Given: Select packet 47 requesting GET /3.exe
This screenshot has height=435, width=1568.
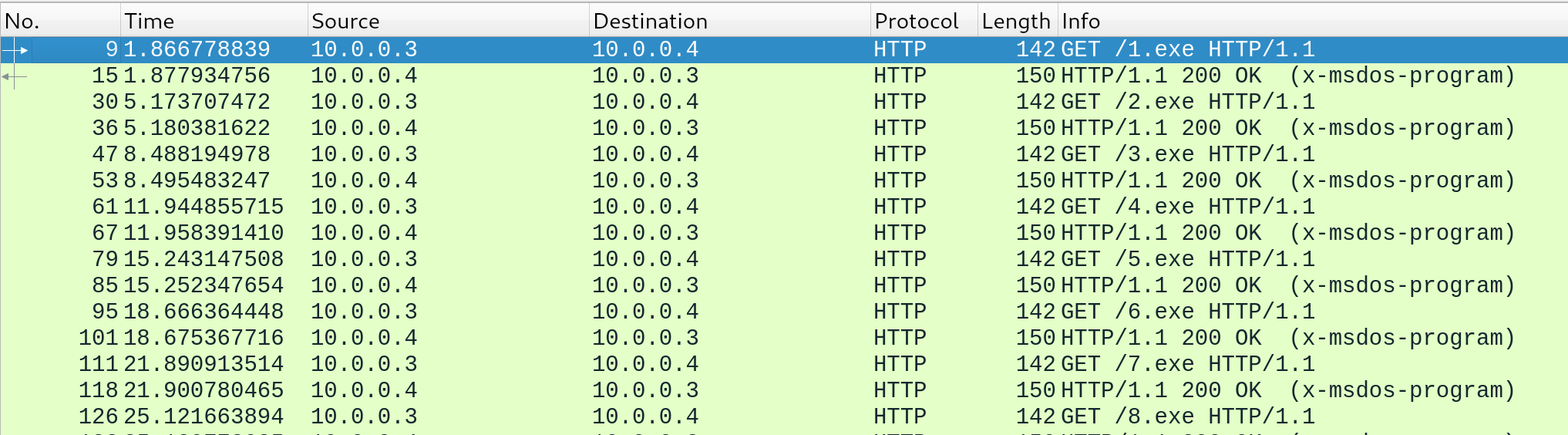Looking at the screenshot, I should pos(1187,154).
